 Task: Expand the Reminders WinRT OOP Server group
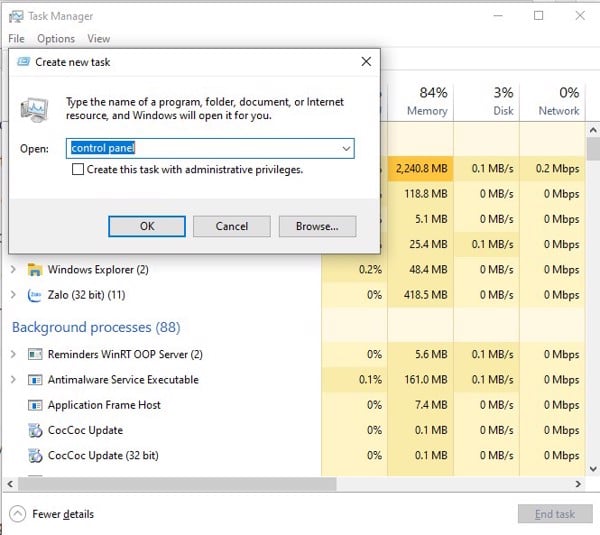13,354
